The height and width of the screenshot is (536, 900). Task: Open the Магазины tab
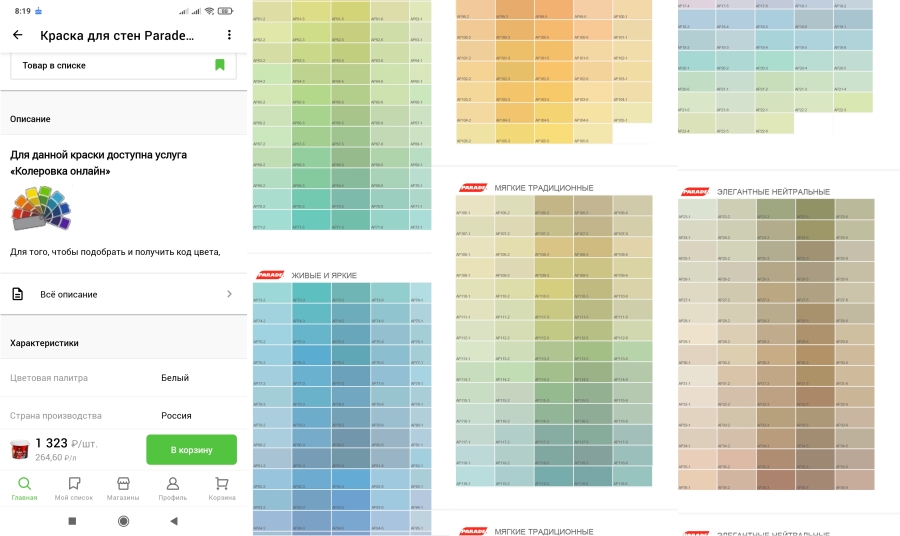[x=123, y=489]
